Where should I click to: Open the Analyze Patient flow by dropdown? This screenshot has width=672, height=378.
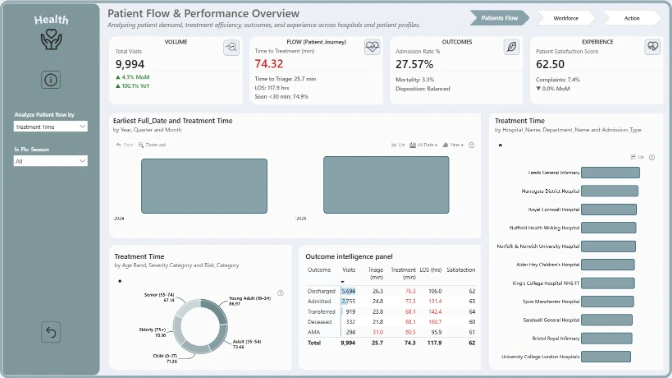pos(51,126)
